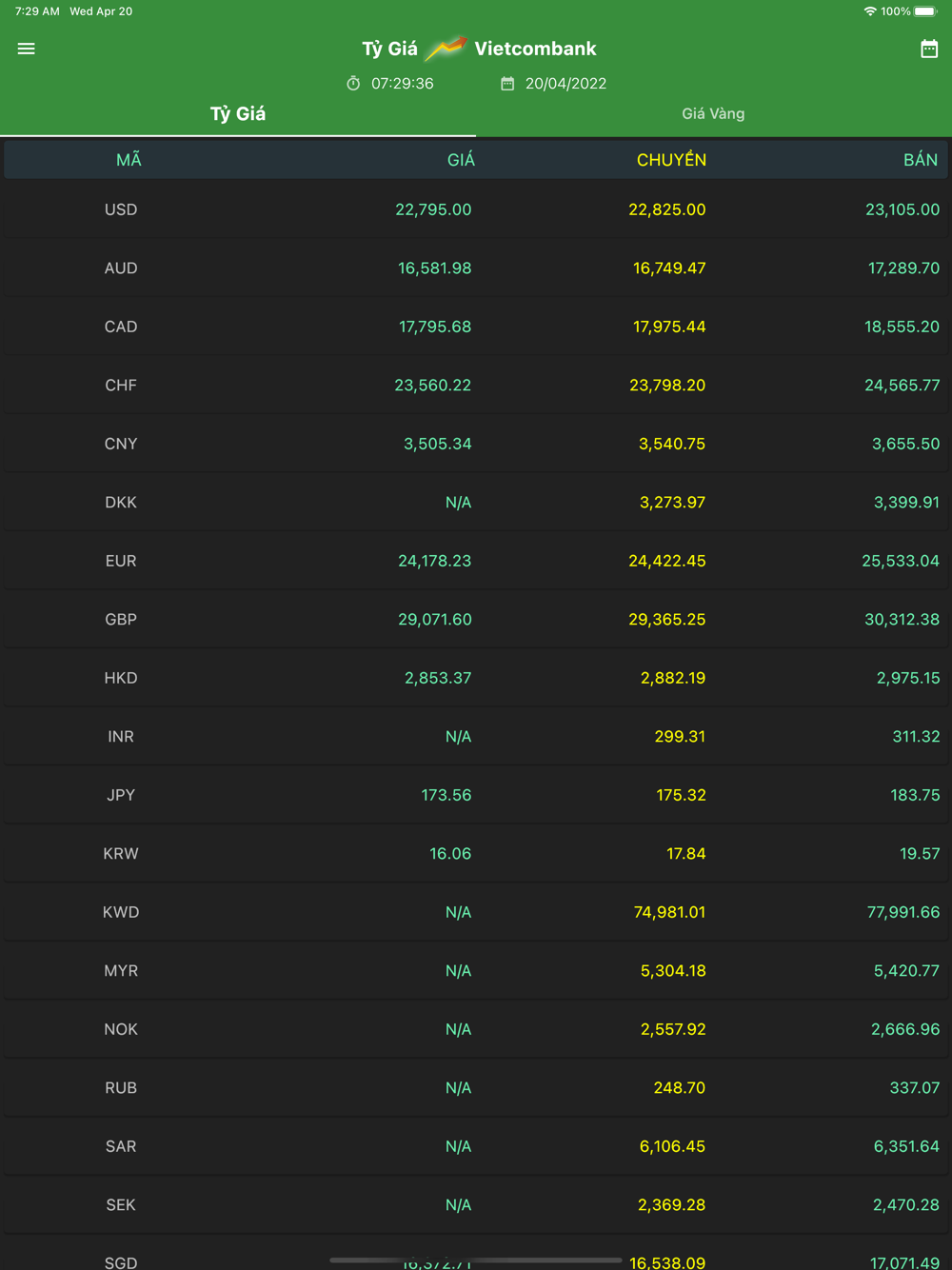Image resolution: width=952 pixels, height=1270 pixels.
Task: Select the AUD currency row
Action: point(476,268)
